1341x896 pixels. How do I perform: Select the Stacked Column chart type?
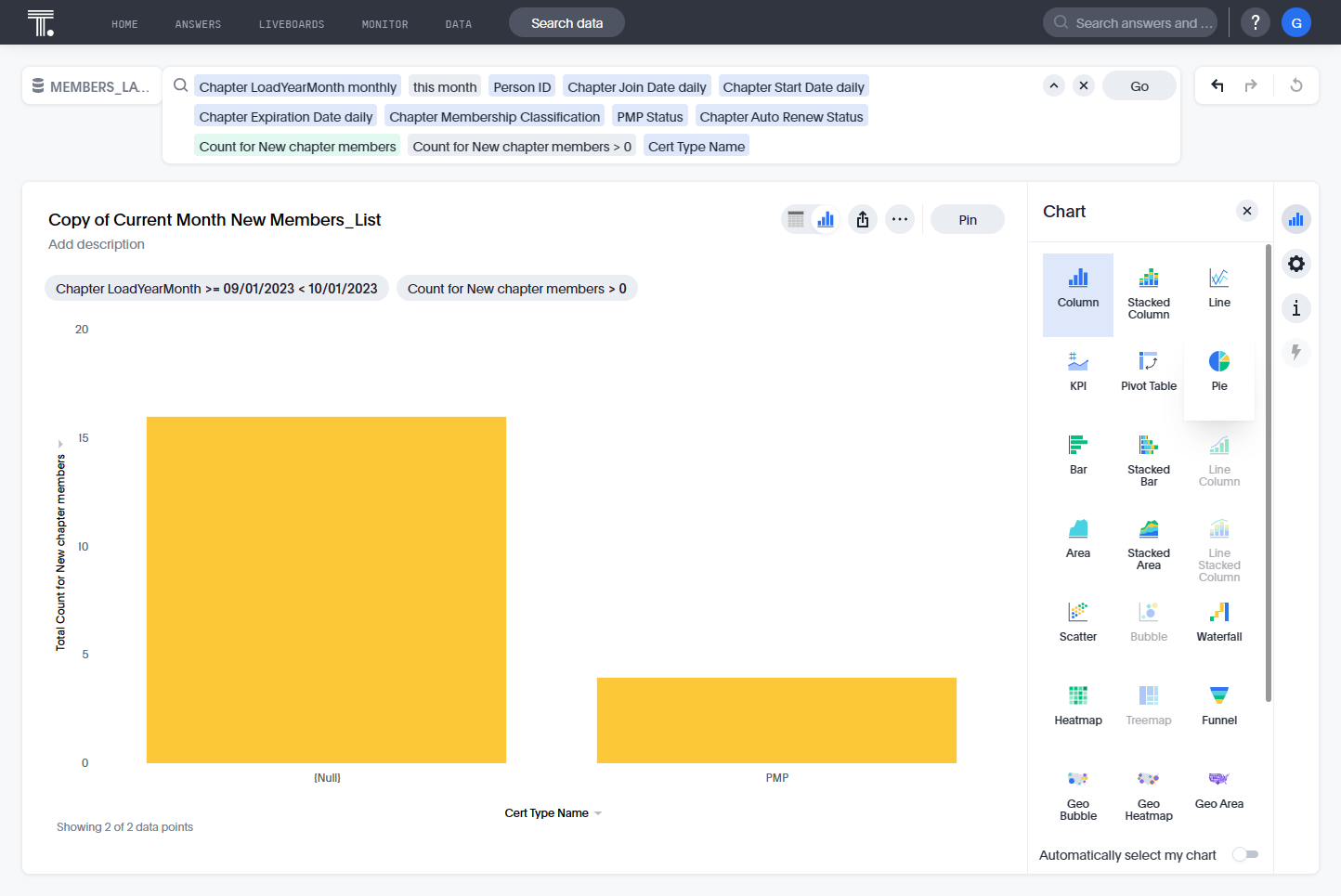[x=1148, y=294]
